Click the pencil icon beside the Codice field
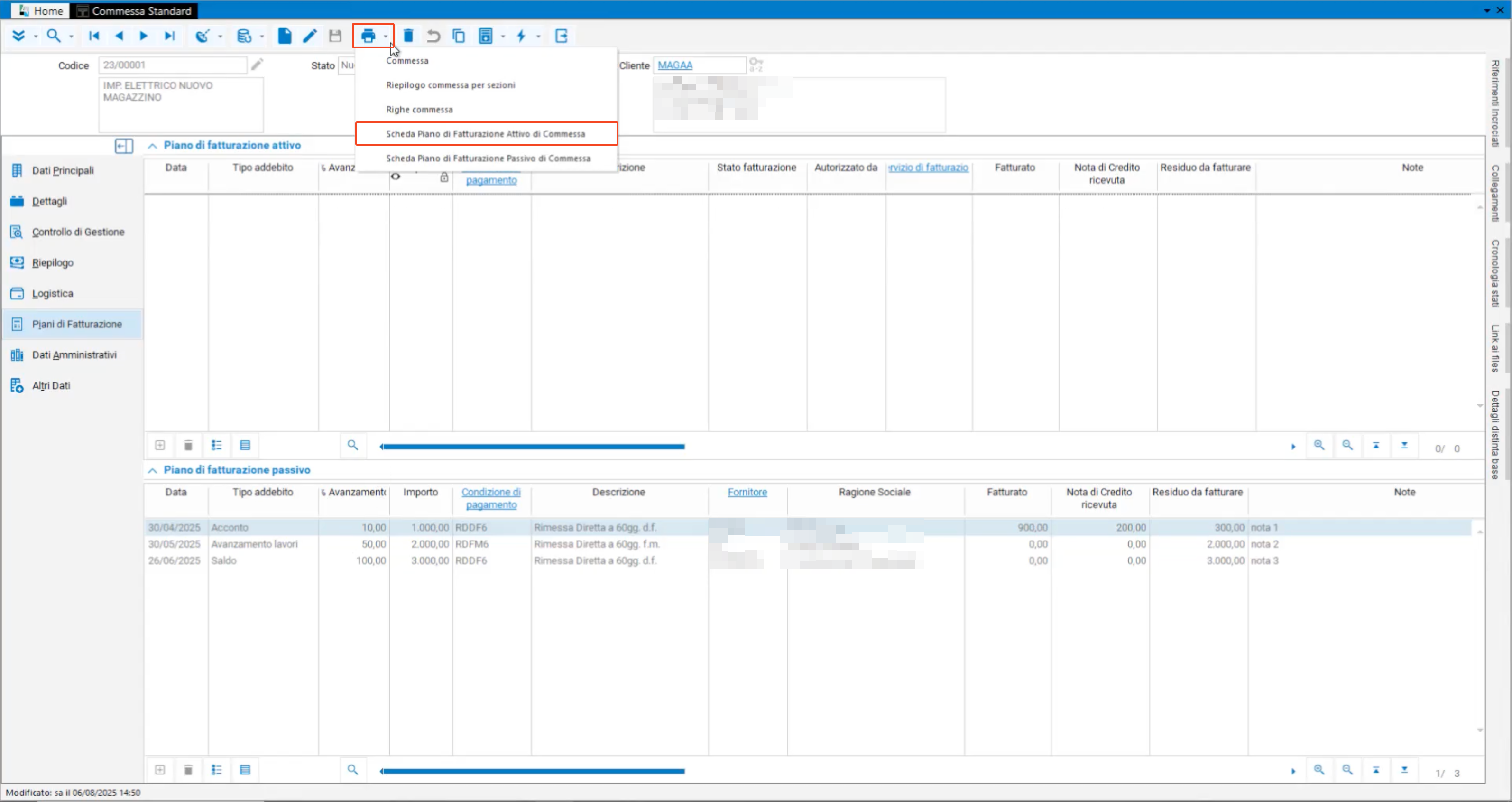The height and width of the screenshot is (802, 1512). [257, 64]
